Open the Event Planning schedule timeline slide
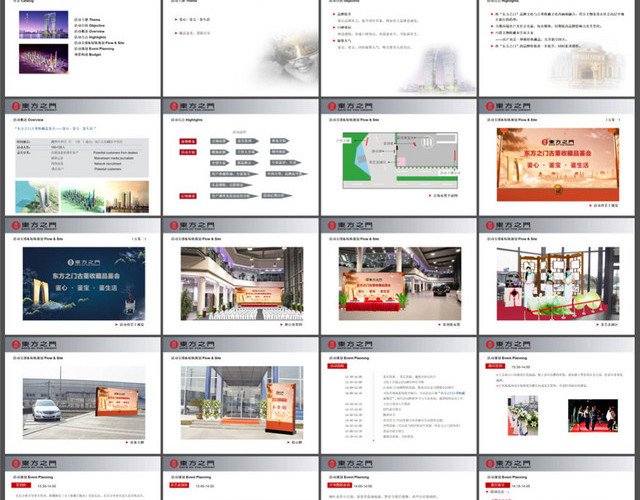This screenshot has height=500, width=640. click(398, 396)
